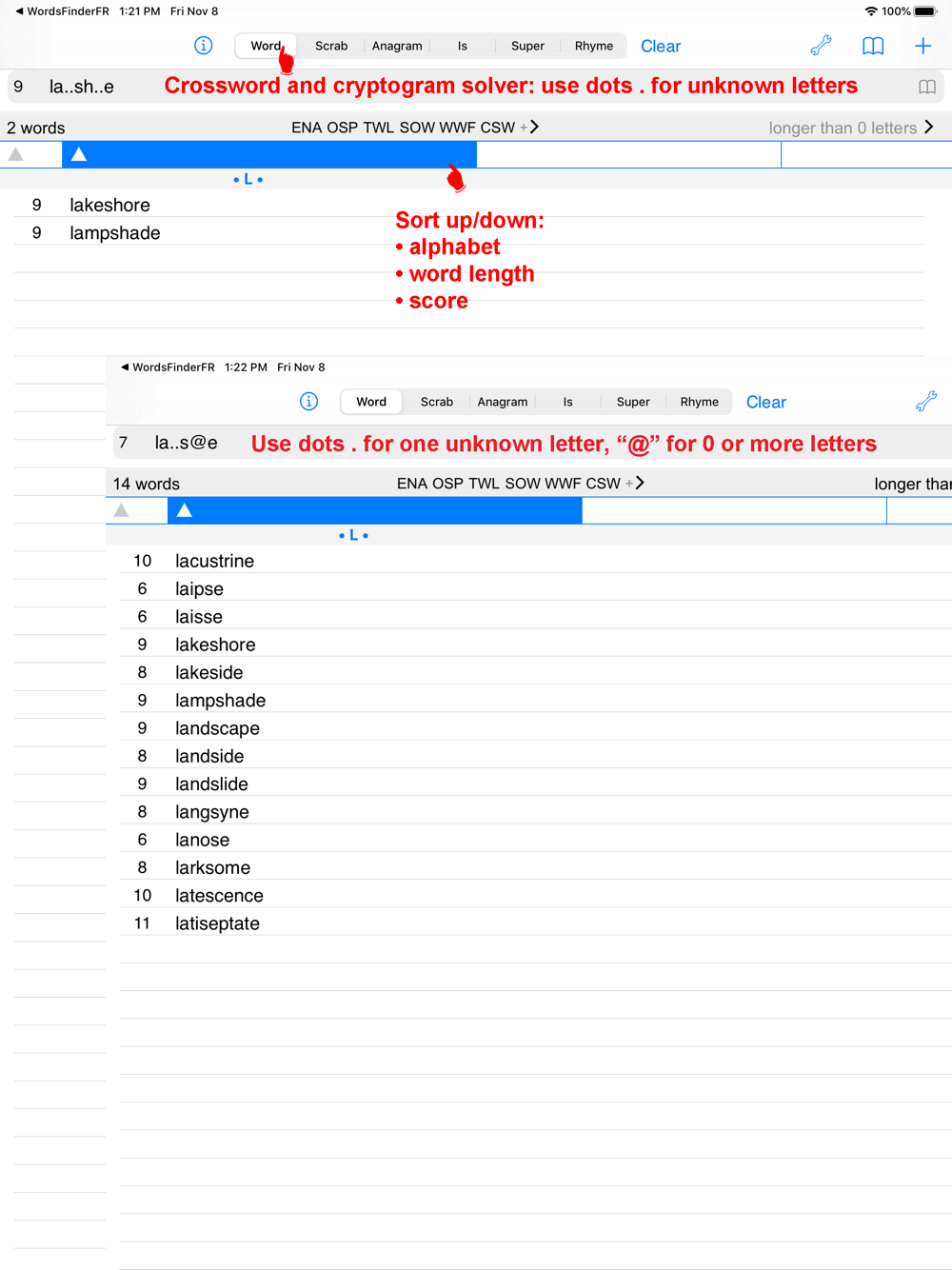Select the Is tab in lower window
Viewport: 952px width, 1270px height.
(x=568, y=402)
